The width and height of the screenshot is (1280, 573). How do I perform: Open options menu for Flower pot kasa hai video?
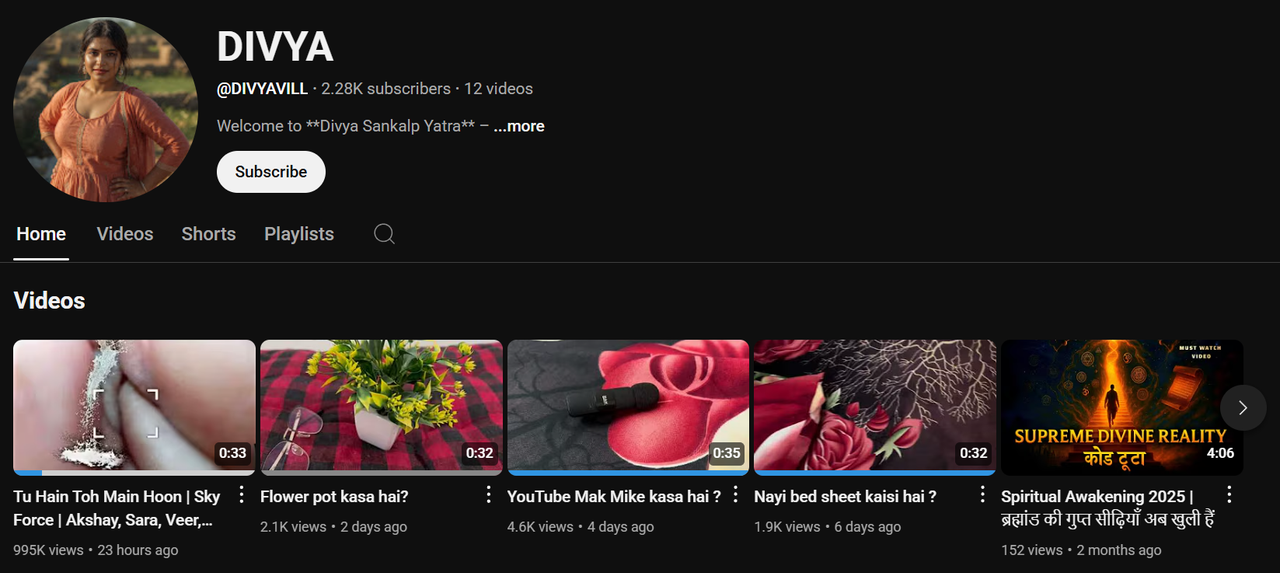coord(488,495)
